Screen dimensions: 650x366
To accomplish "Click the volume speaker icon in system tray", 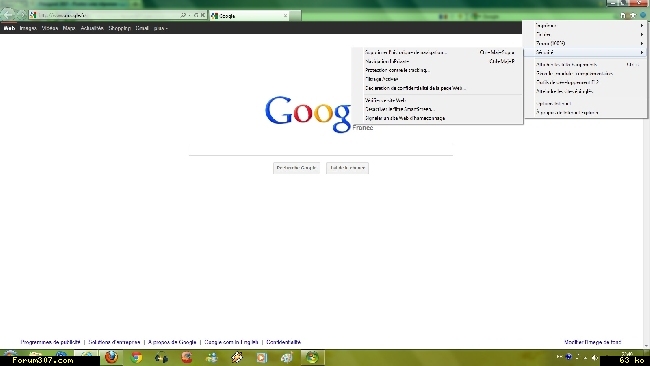I will tap(595, 357).
